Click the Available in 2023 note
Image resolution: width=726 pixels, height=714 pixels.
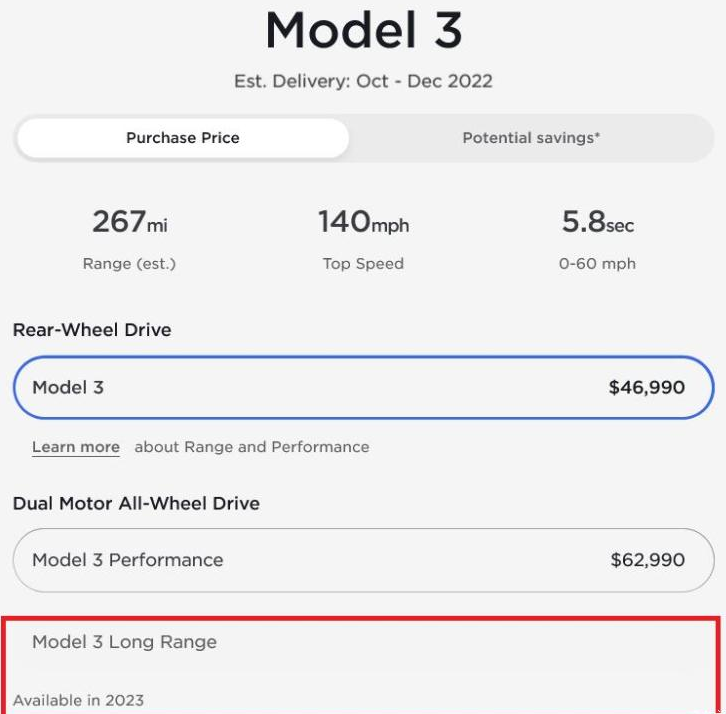pyautogui.click(x=78, y=700)
